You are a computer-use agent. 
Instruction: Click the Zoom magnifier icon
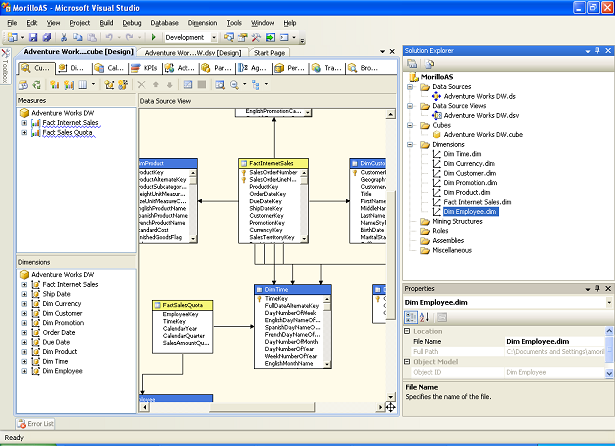click(235, 84)
